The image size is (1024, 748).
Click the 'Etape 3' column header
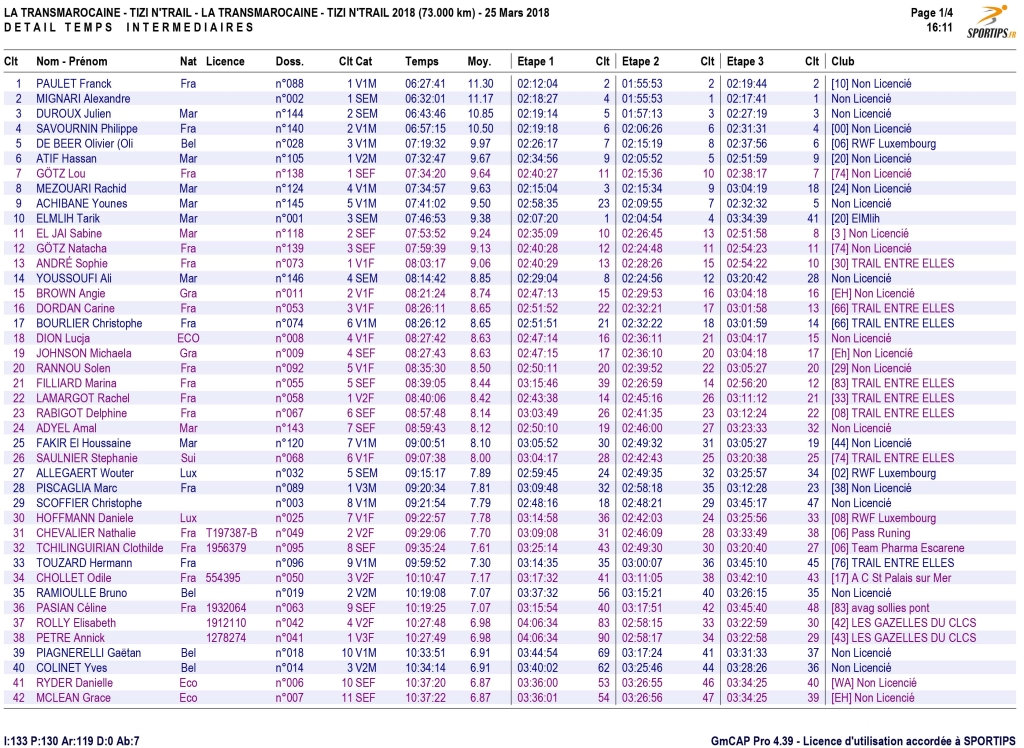pos(746,62)
